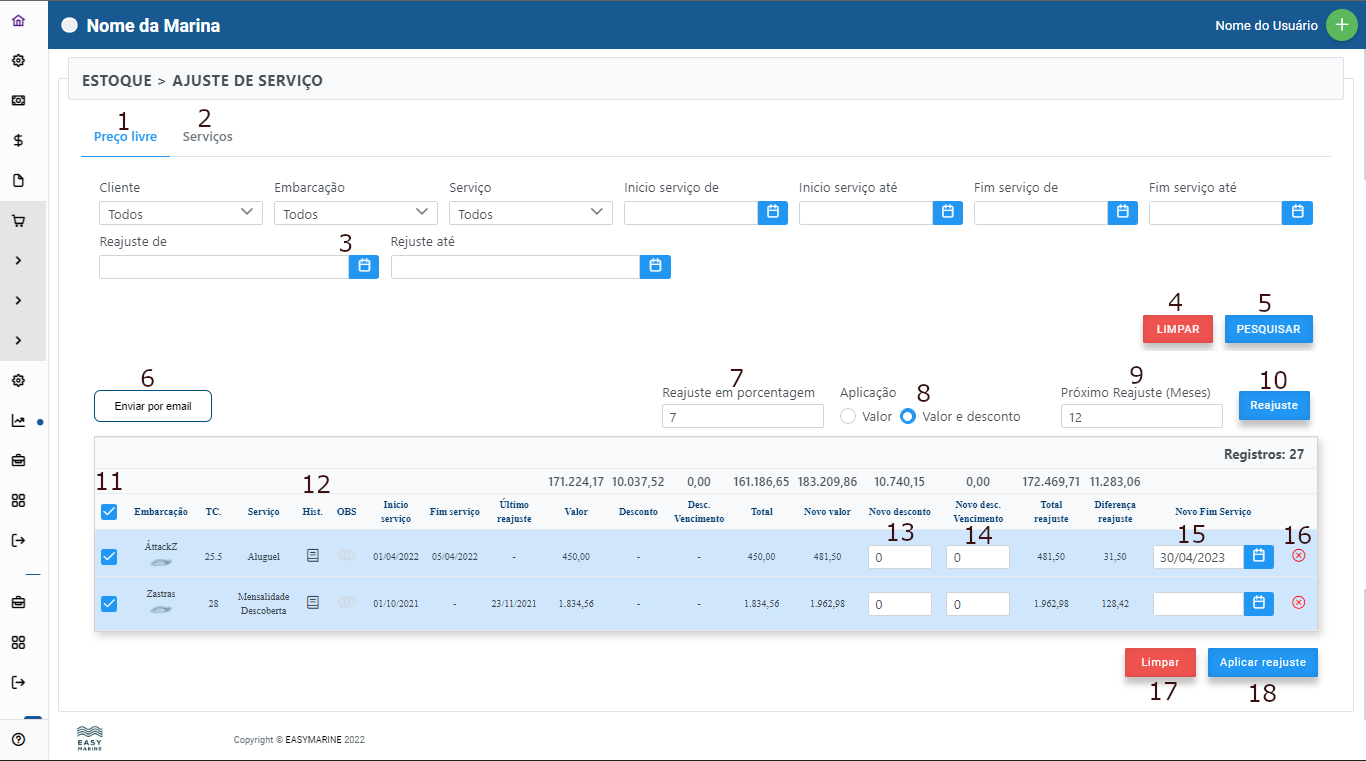Click the dollar sign sidebar icon
Image resolution: width=1366 pixels, height=761 pixels.
click(18, 141)
